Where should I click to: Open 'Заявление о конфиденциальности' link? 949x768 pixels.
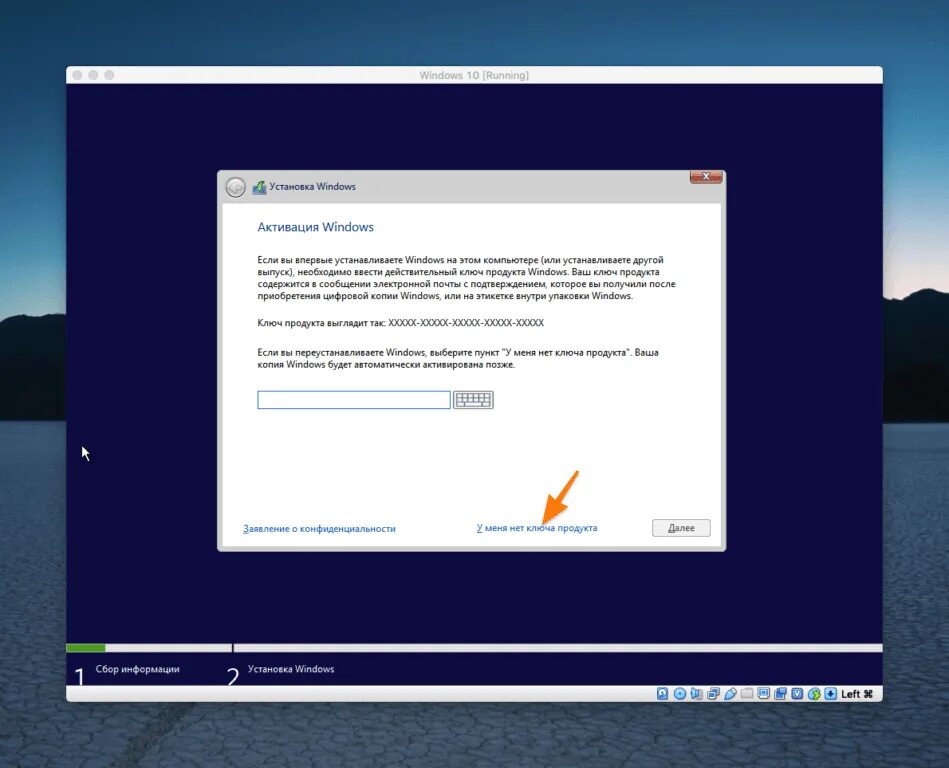320,528
